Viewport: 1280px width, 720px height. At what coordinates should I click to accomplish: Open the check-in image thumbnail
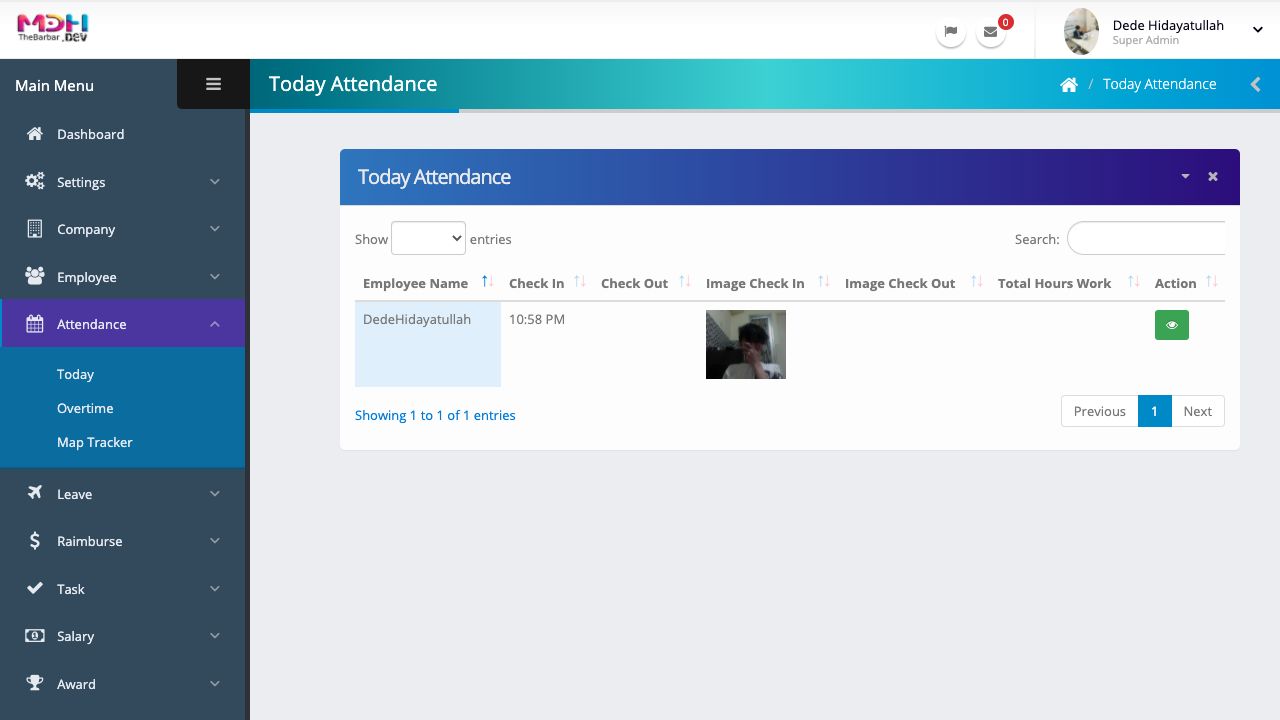click(746, 344)
